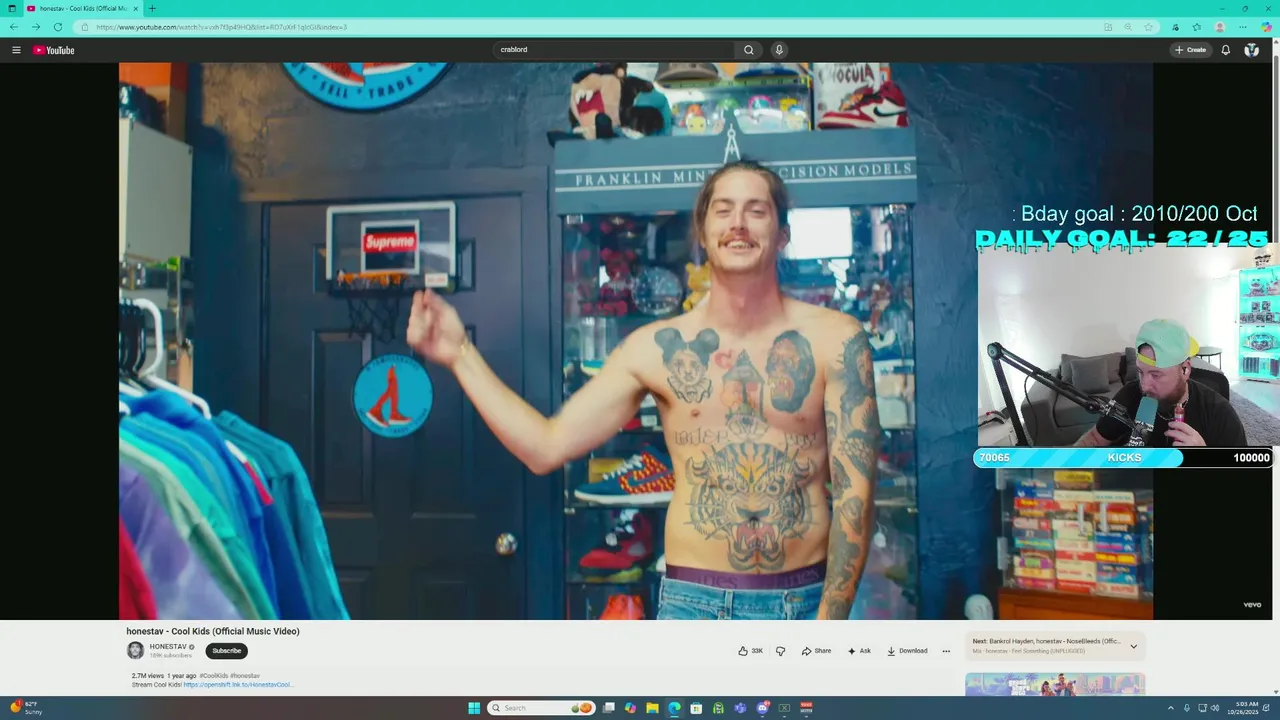1280x720 pixels.
Task: Open browser settings and more ellipsis
Action: tap(1242, 27)
